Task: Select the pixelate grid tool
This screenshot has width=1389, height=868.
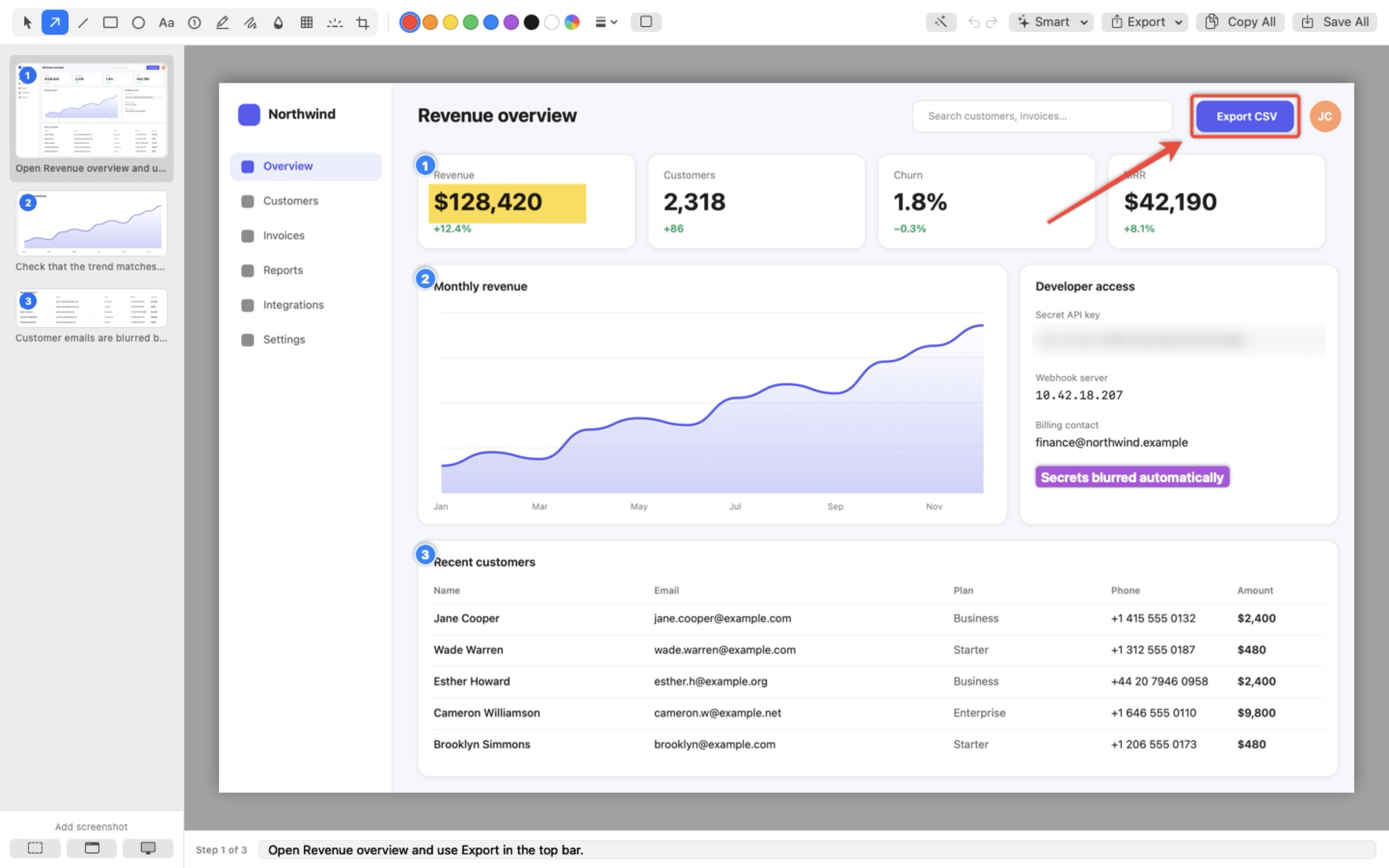Action: coord(306,22)
